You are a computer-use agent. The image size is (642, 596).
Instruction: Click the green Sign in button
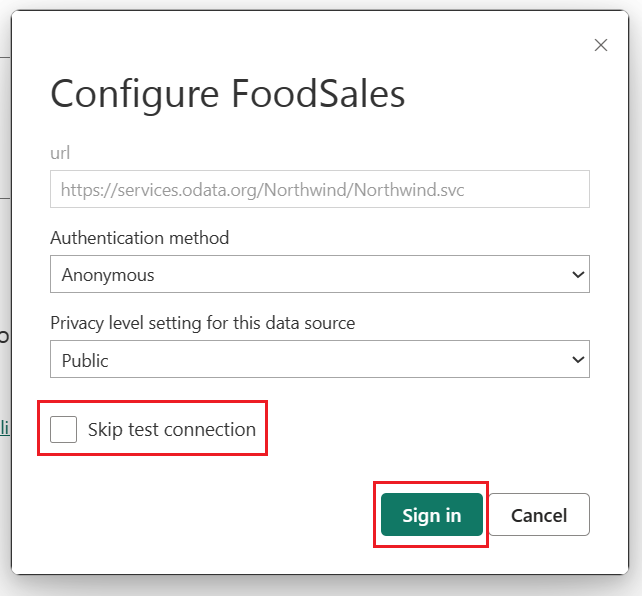coord(432,515)
